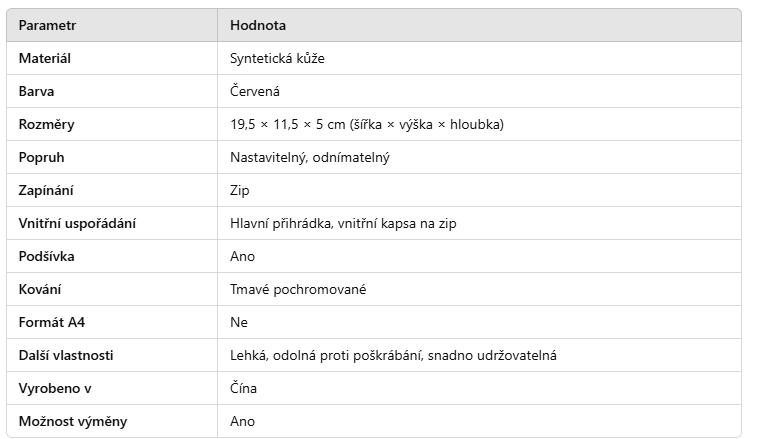Select the Tmavé pochromované value

point(298,289)
